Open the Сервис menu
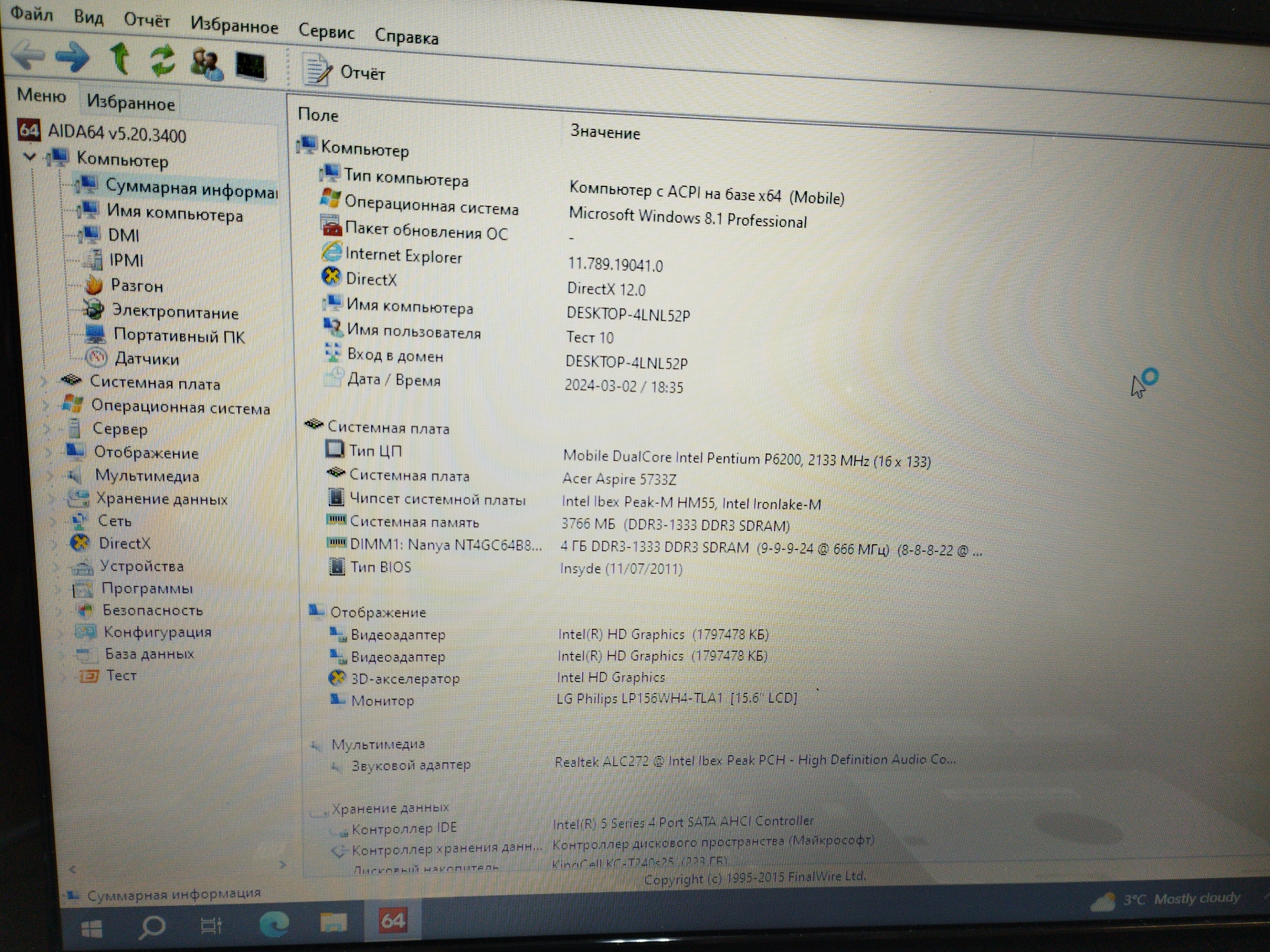This screenshot has height=952, width=1270. pyautogui.click(x=326, y=31)
